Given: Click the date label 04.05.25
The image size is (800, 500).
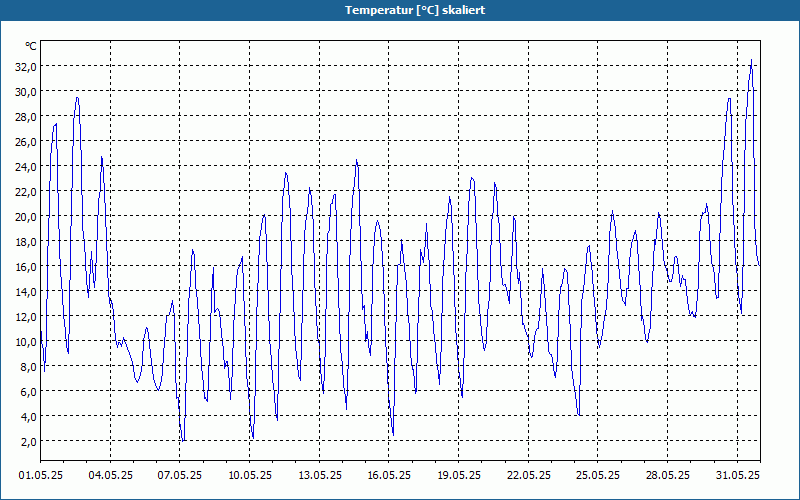Looking at the screenshot, I should (110, 475).
